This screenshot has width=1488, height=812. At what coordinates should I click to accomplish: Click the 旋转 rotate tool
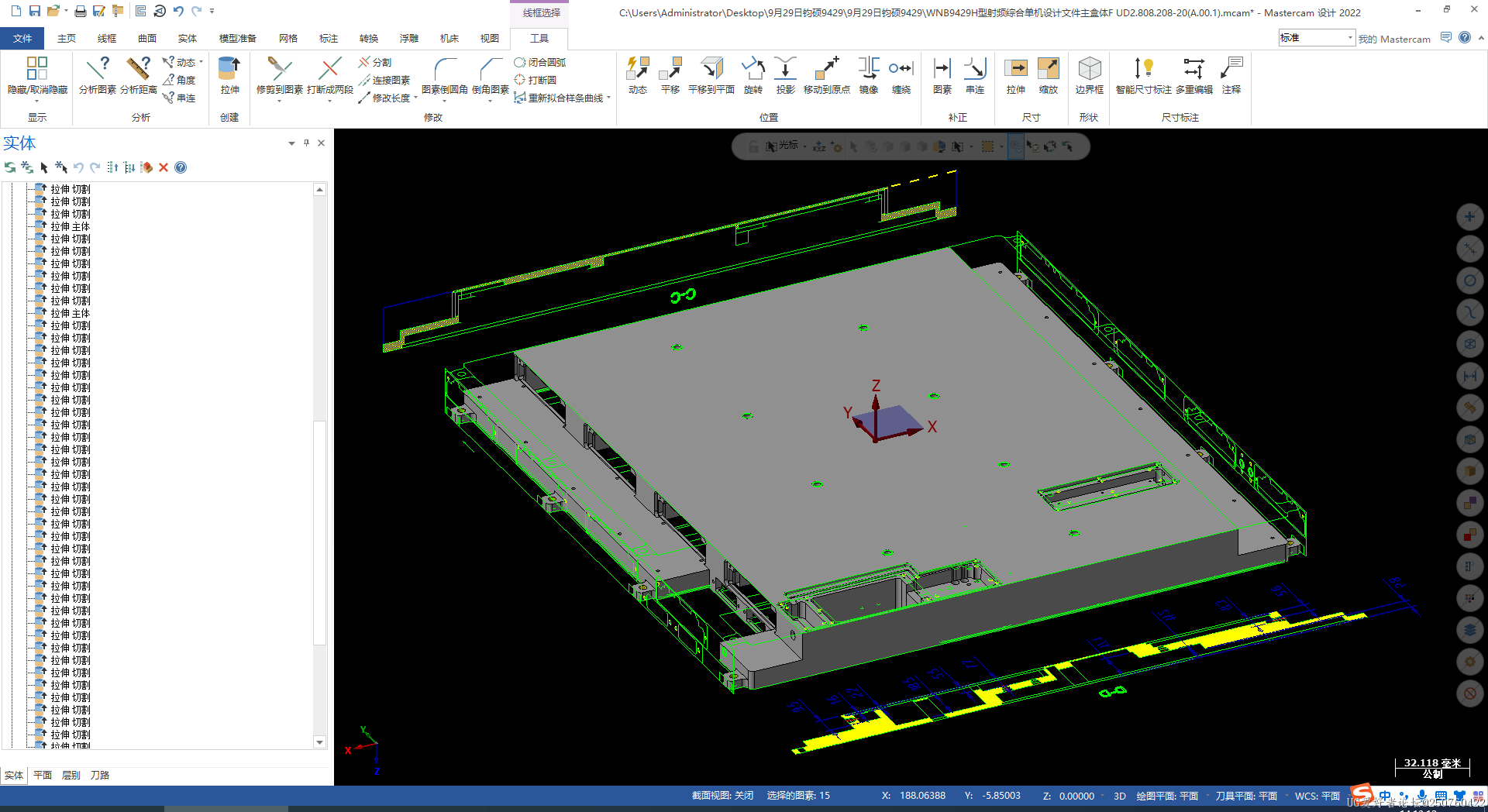(753, 76)
